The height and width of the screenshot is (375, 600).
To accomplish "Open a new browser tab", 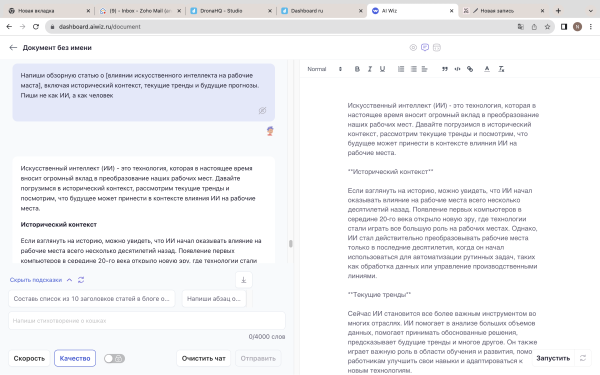I will [558, 11].
